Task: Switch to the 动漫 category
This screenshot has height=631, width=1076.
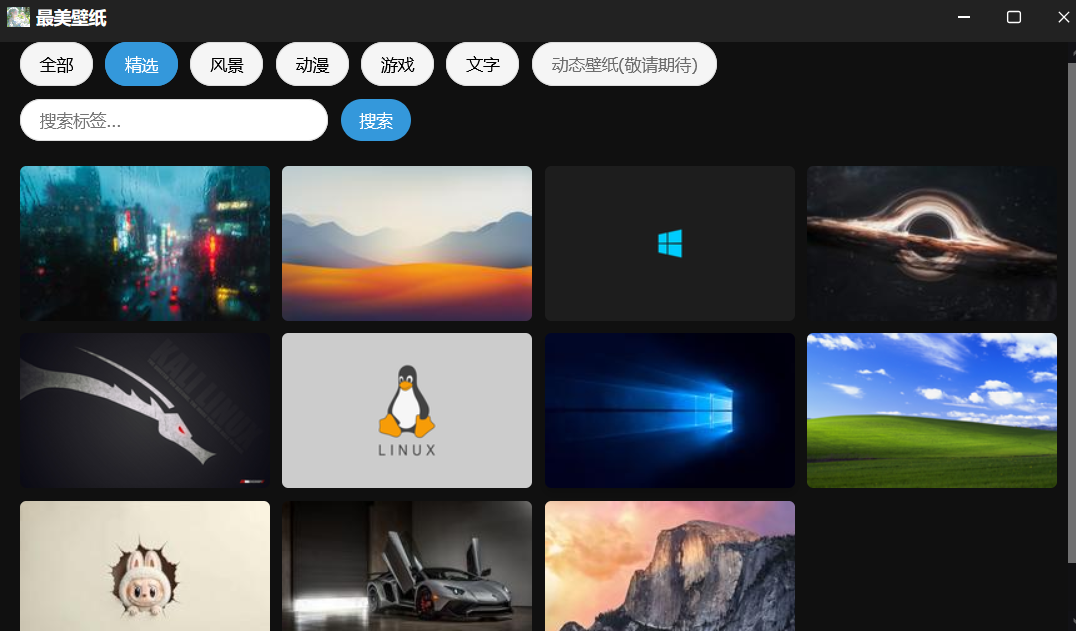Action: 312,64
